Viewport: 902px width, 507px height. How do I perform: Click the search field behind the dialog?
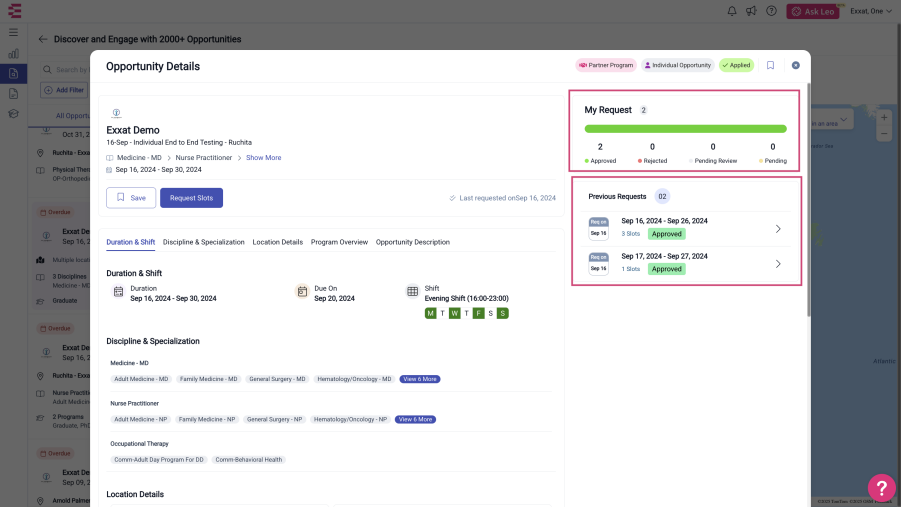click(x=64, y=70)
